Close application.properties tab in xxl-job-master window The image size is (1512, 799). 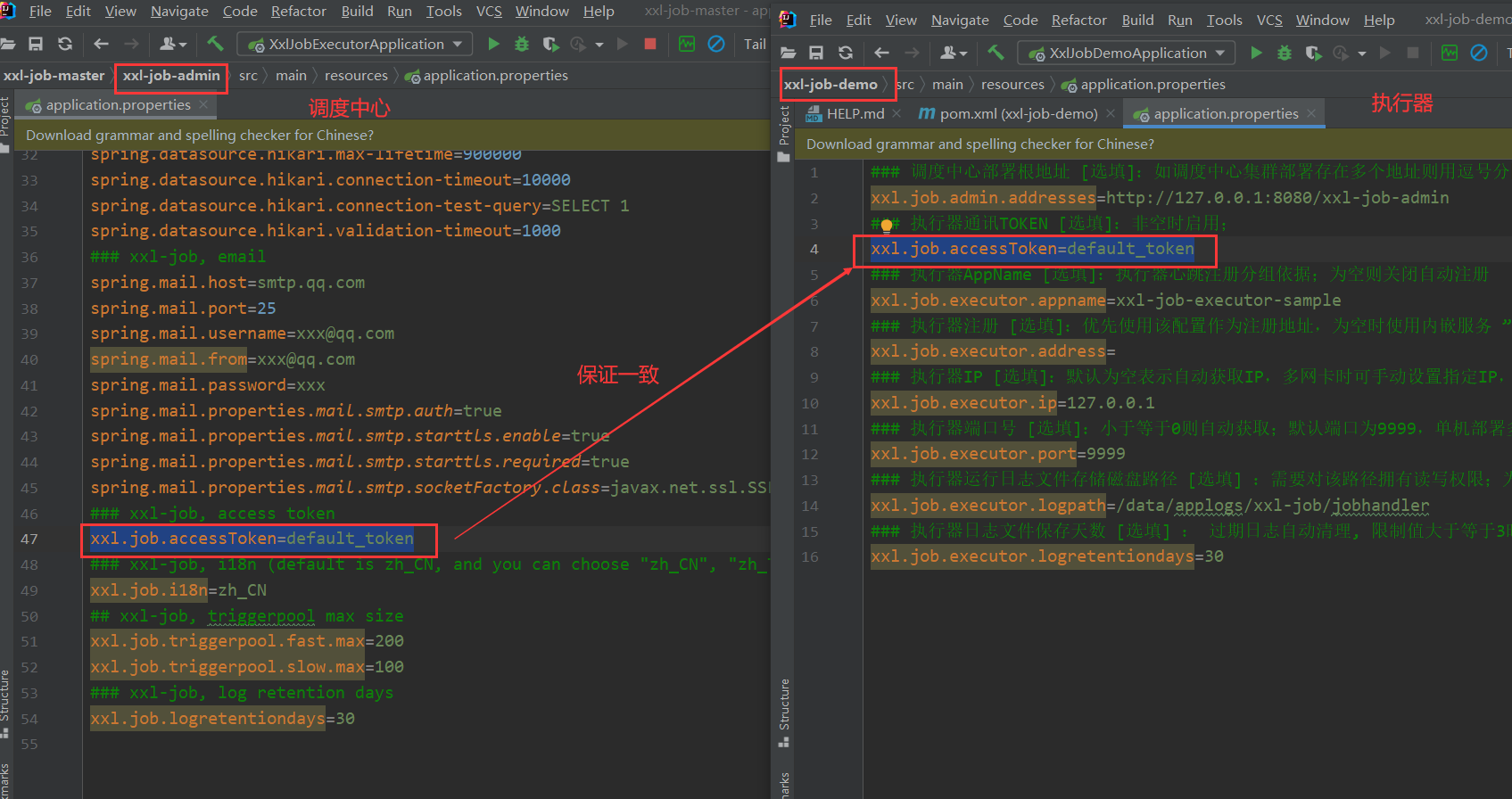203,104
